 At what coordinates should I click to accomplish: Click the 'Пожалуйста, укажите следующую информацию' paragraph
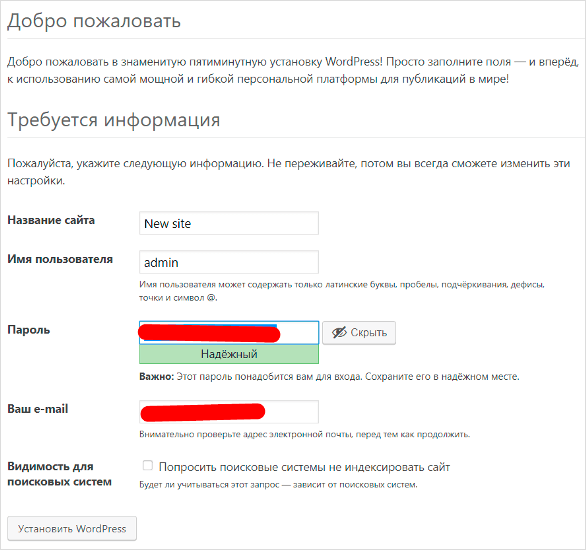click(x=289, y=172)
